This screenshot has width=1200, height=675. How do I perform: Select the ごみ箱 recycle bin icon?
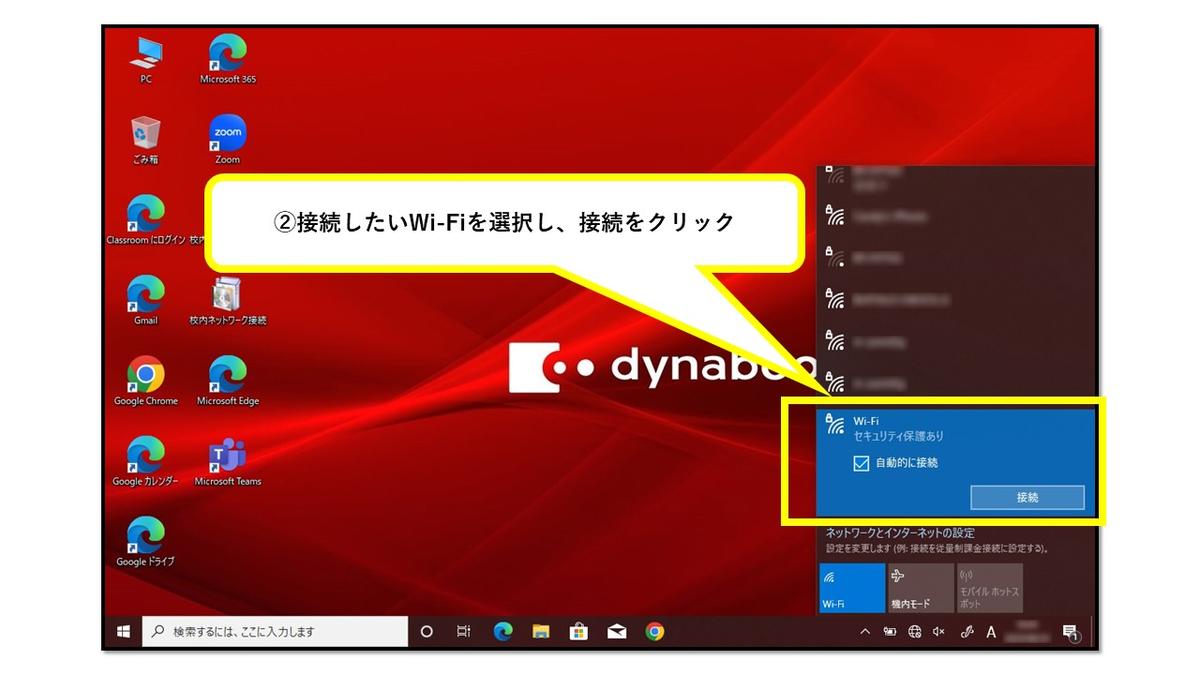tap(146, 140)
